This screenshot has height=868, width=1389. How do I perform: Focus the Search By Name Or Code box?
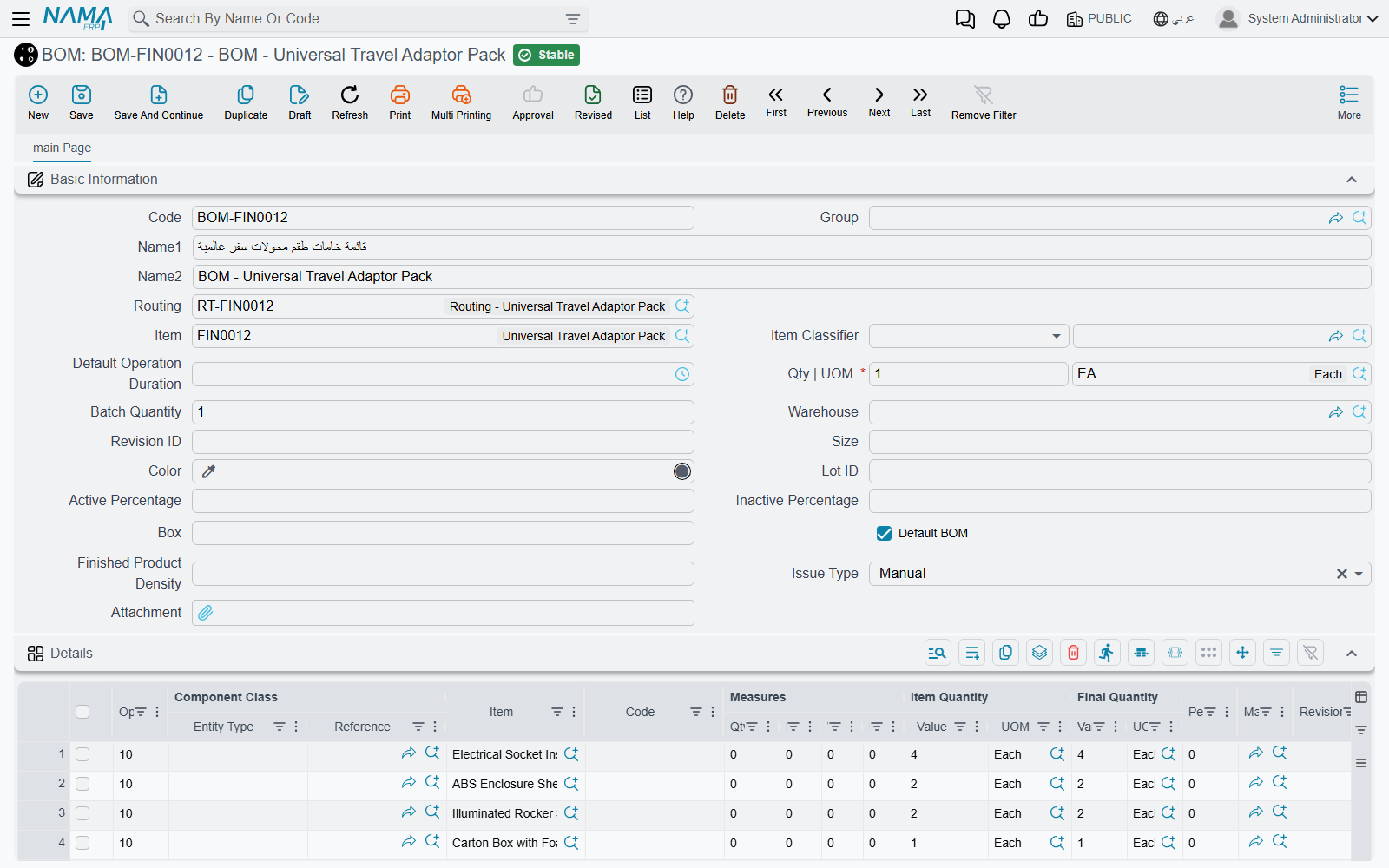pyautogui.click(x=356, y=19)
